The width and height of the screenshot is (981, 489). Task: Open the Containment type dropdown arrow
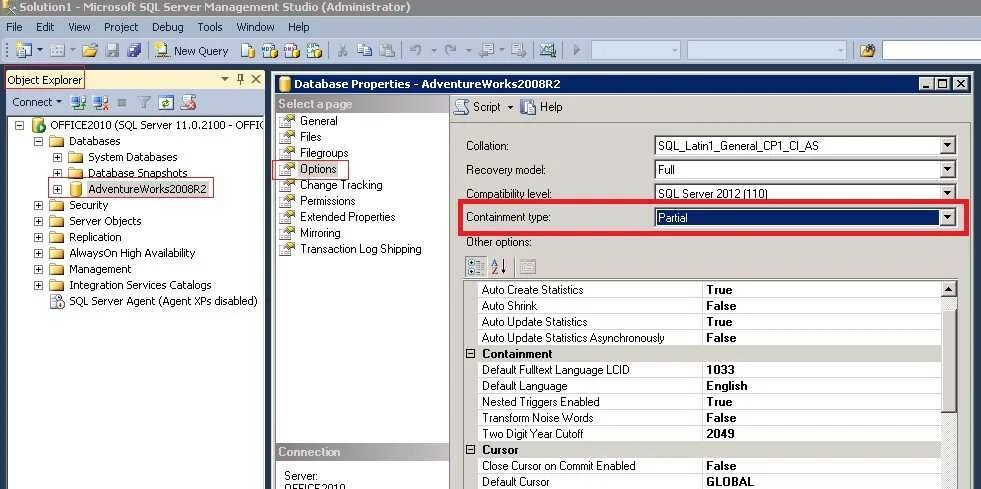tap(947, 218)
